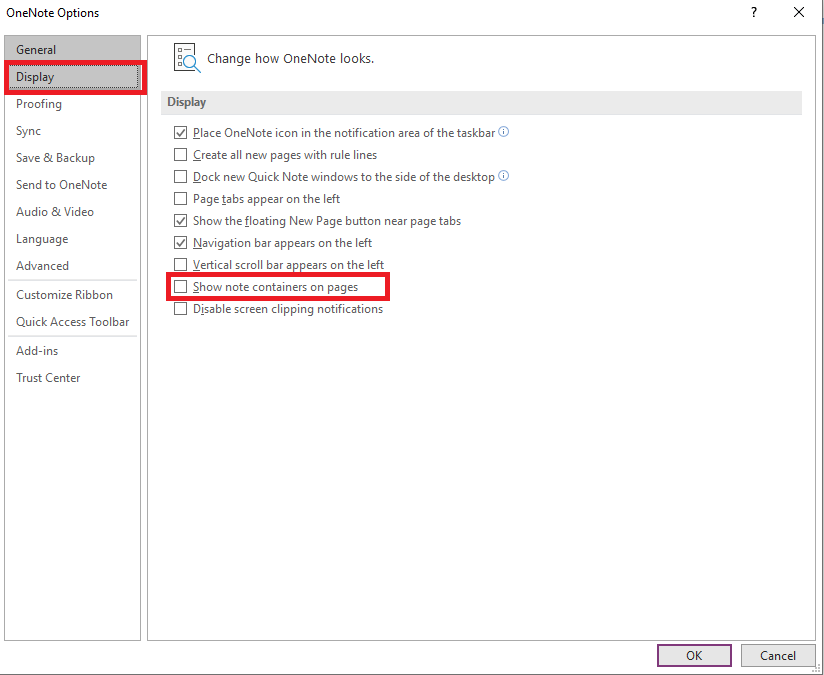Click info icon beside Dock new Quick Note option
This screenshot has height=675, width=824.
pos(502,176)
